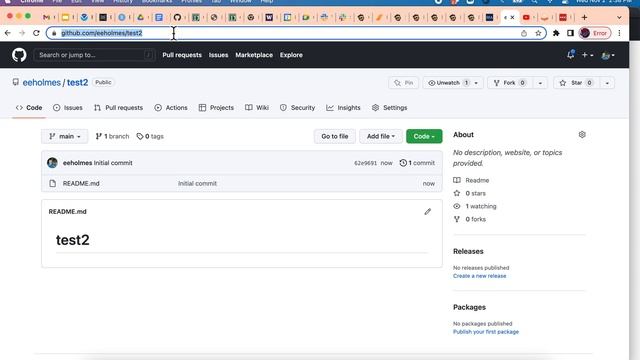This screenshot has width=640, height=360.
Task: Open Add file dropdown
Action: pos(381,136)
